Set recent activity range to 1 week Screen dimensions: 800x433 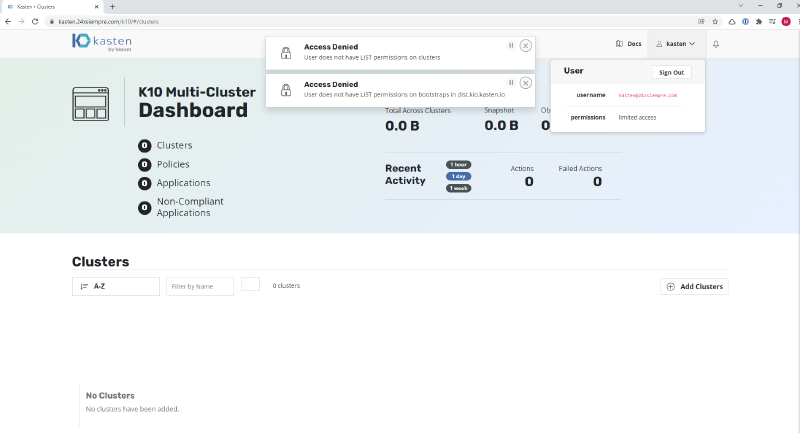tap(459, 188)
